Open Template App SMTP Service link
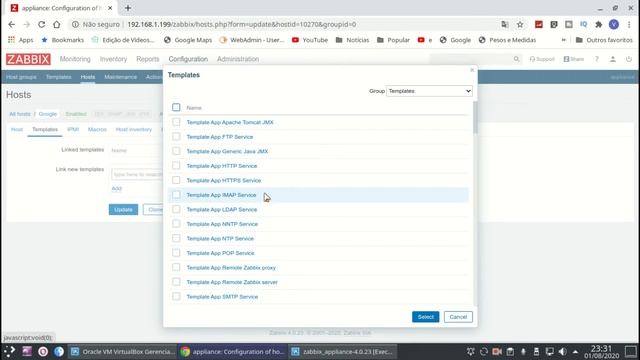Viewport: 640px width, 360px height. (222, 297)
